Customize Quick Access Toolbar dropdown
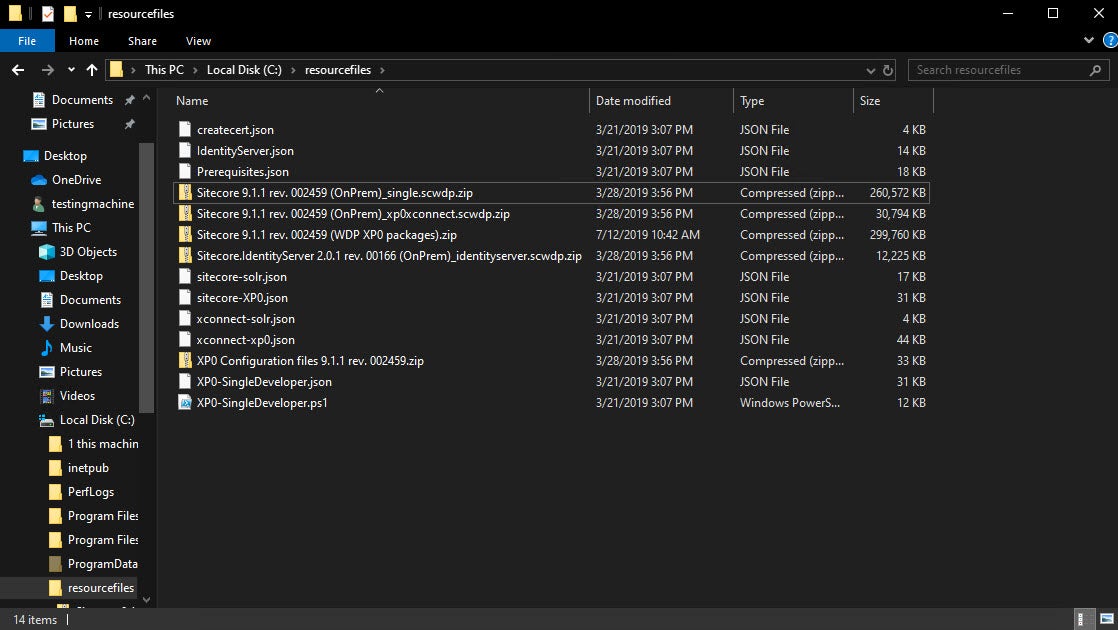The image size is (1118, 630). (88, 14)
